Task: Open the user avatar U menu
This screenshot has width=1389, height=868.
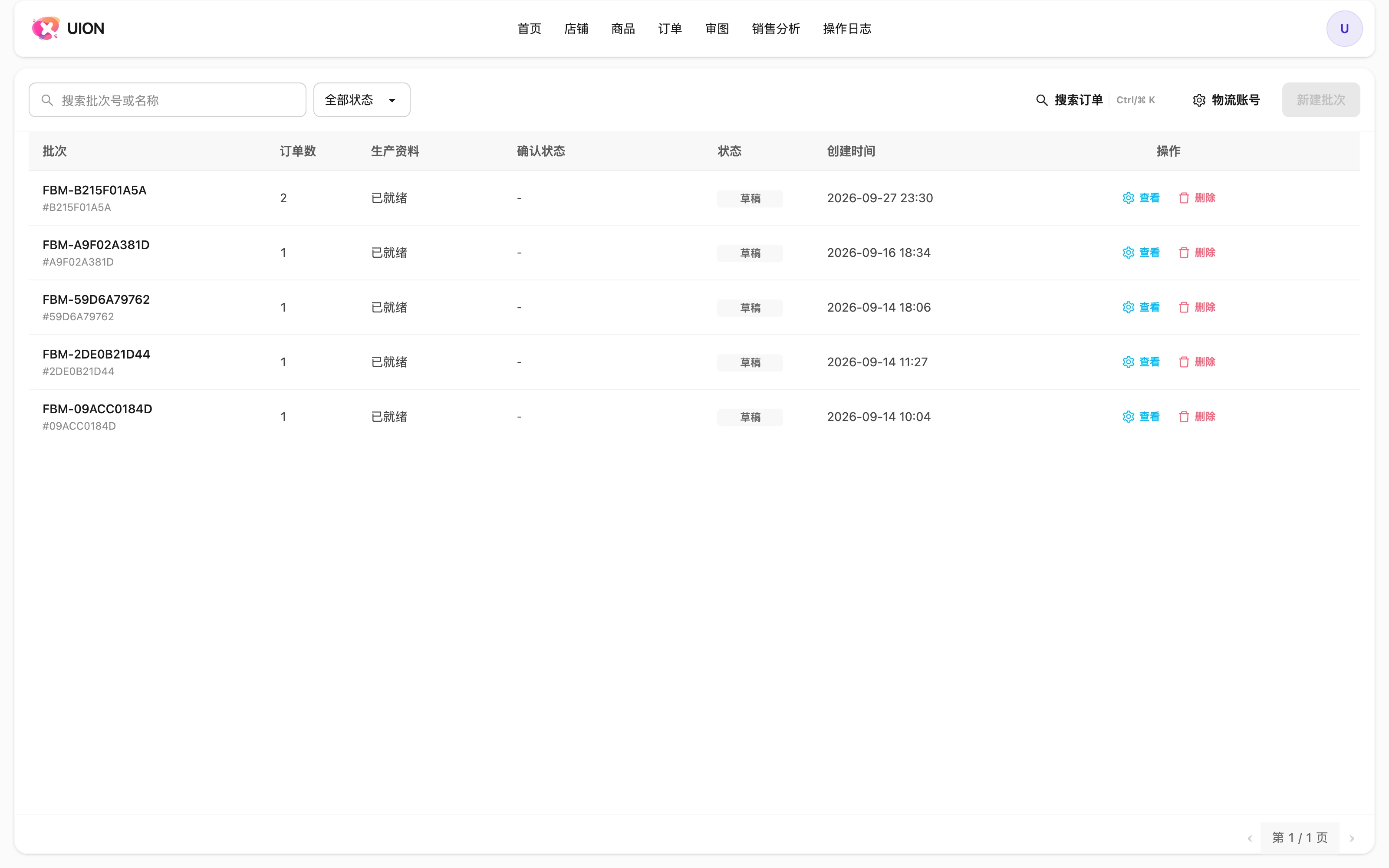Action: click(x=1344, y=29)
